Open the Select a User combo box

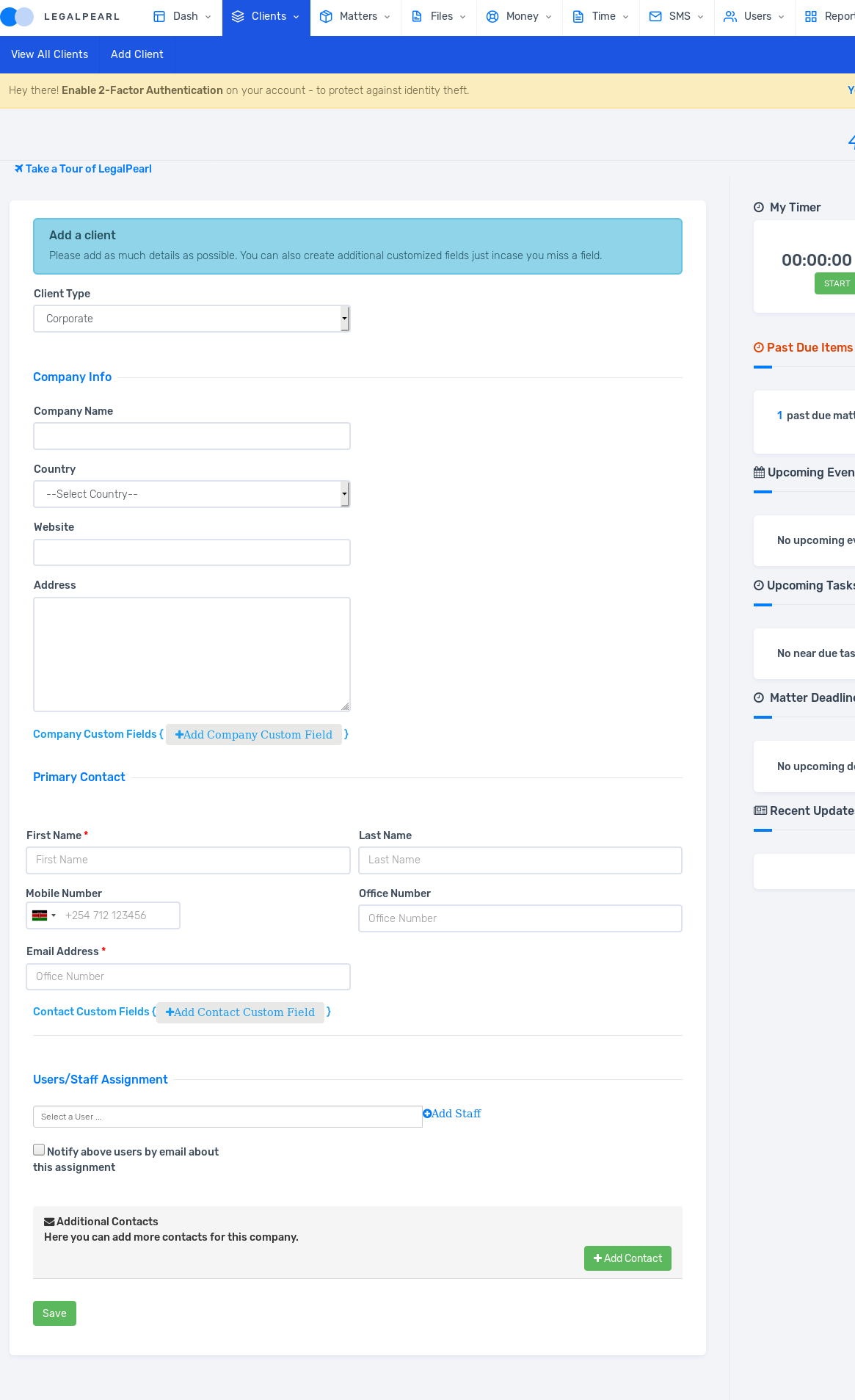(228, 1117)
